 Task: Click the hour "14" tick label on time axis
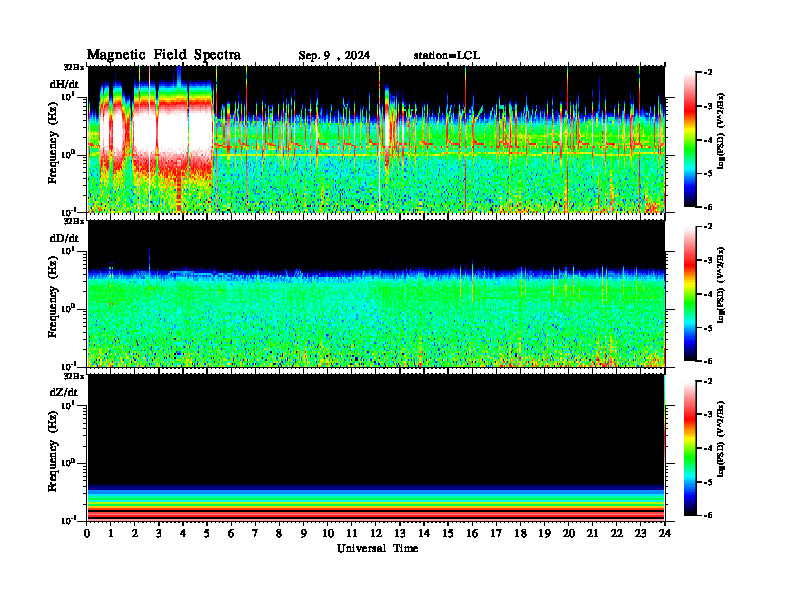point(424,533)
